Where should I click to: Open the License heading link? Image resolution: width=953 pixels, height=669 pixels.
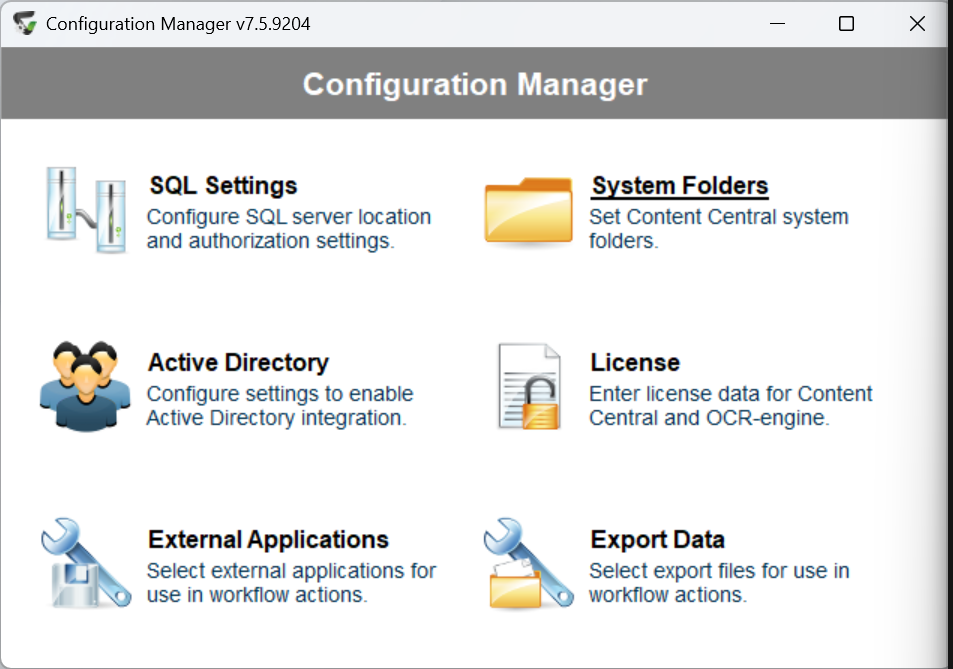(635, 363)
